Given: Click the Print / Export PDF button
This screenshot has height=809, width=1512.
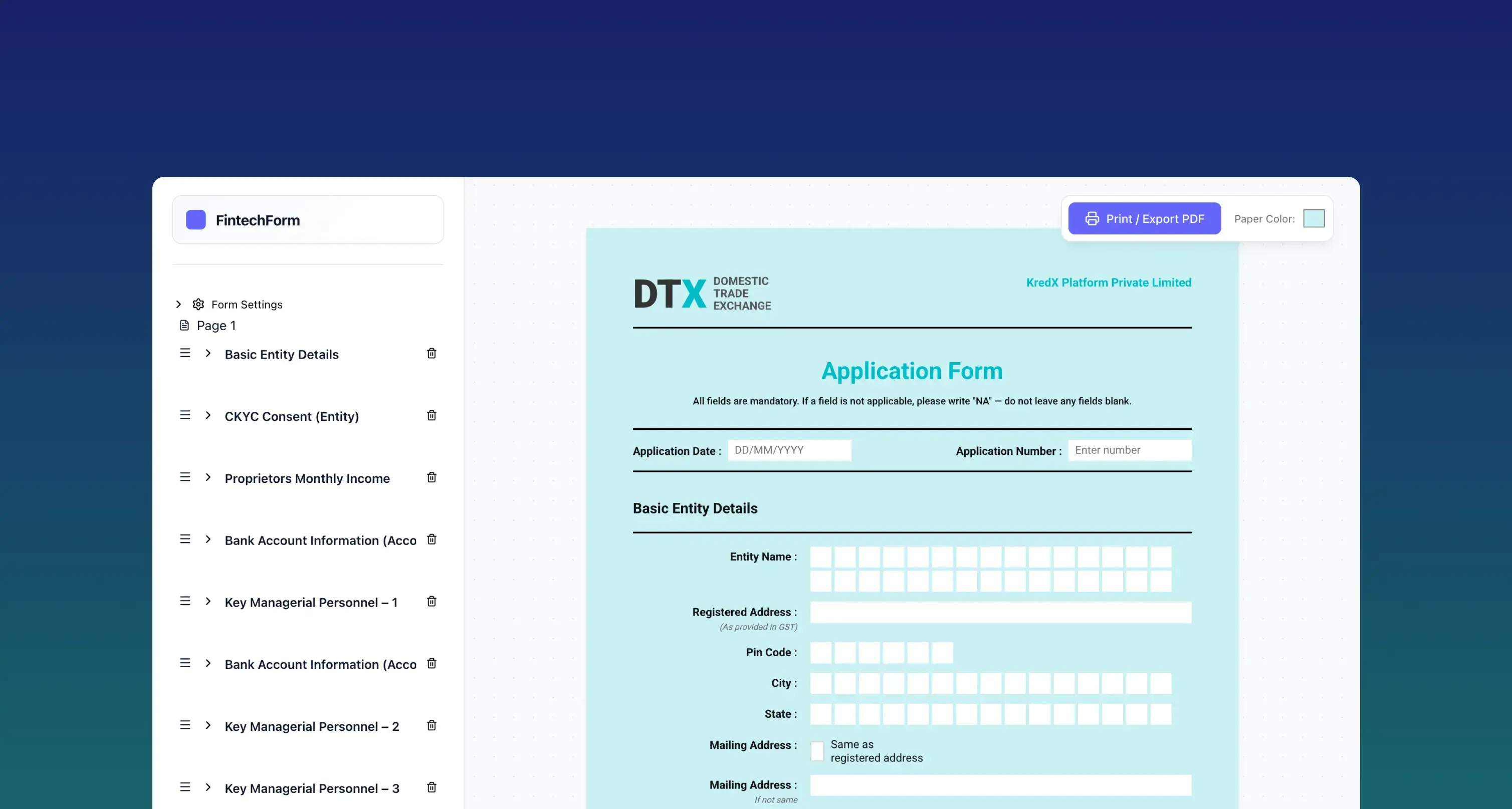Looking at the screenshot, I should click(1145, 218).
